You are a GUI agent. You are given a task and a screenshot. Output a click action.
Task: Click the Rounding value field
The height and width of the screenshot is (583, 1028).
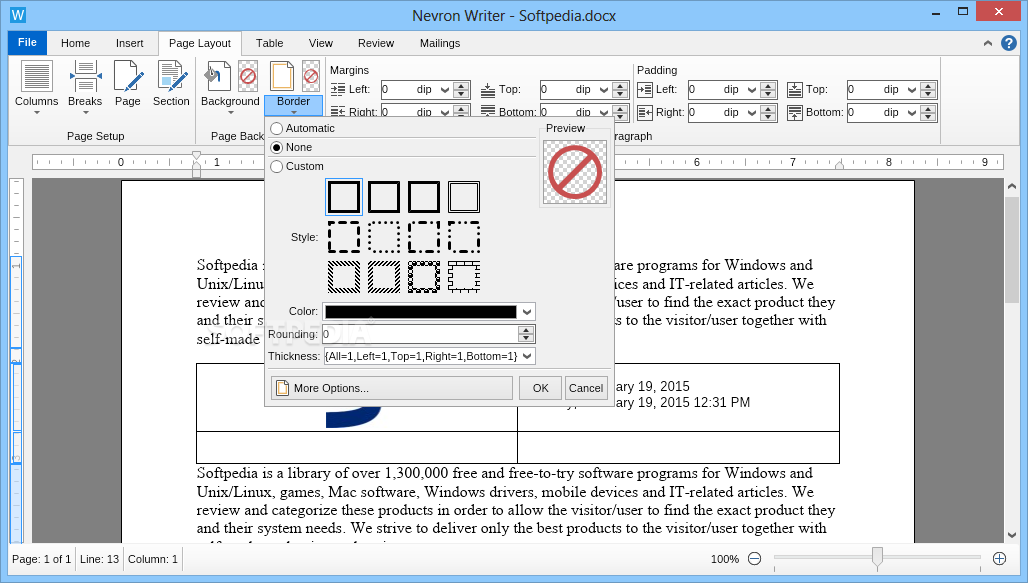tap(420, 334)
